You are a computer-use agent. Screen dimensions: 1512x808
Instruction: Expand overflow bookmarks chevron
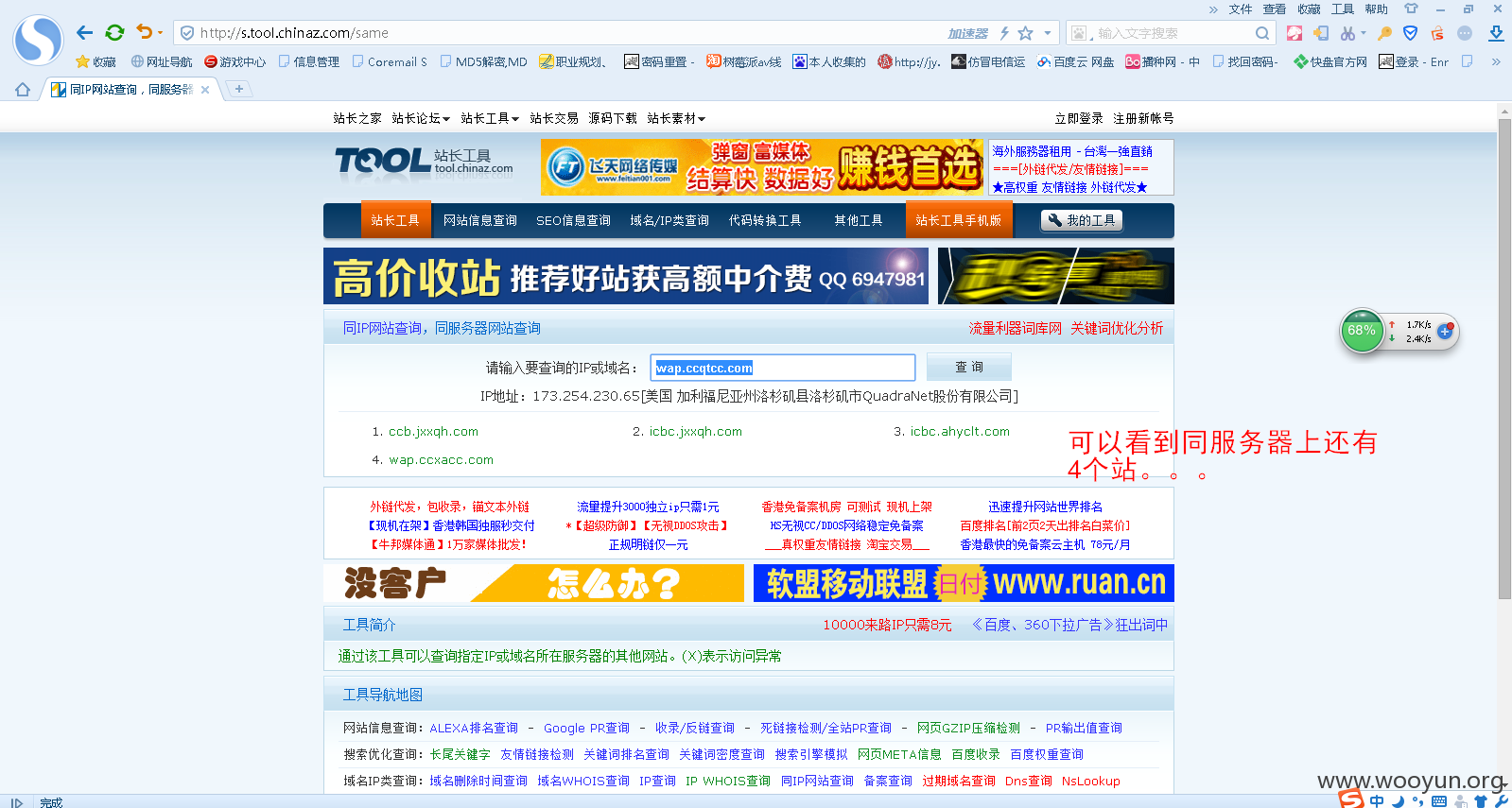(1496, 61)
